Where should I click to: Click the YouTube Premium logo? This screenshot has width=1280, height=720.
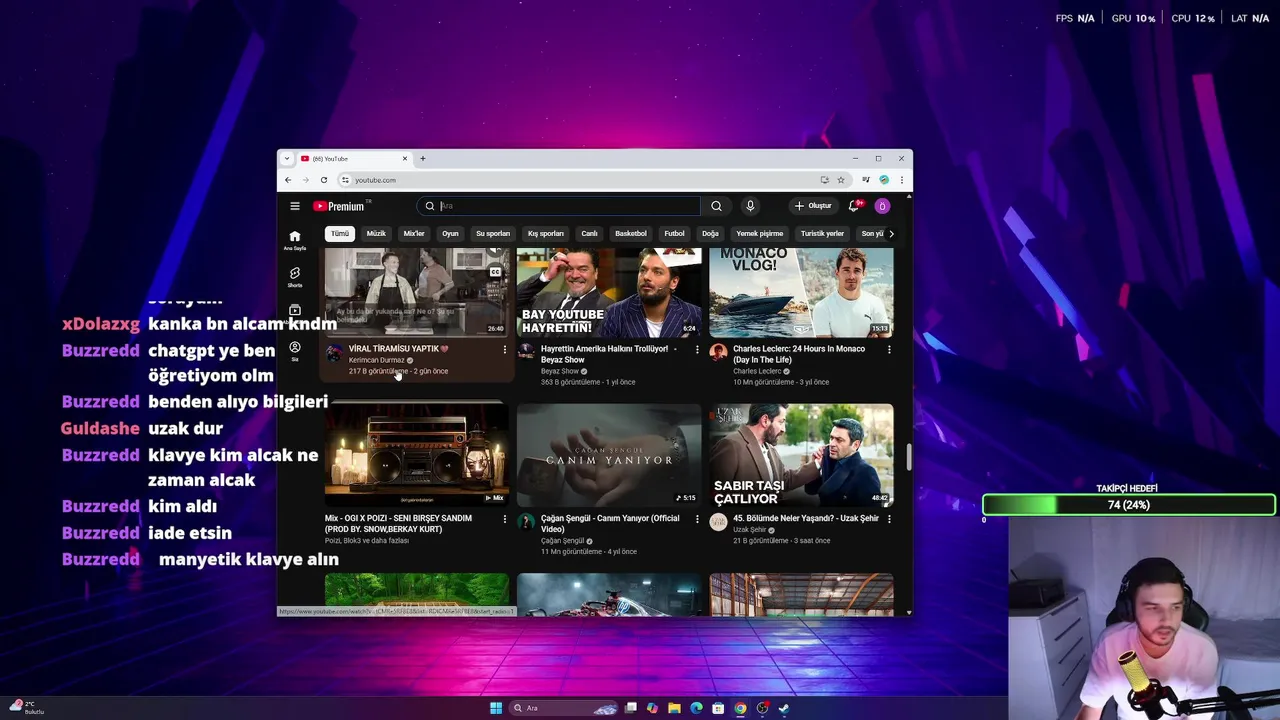pos(341,206)
